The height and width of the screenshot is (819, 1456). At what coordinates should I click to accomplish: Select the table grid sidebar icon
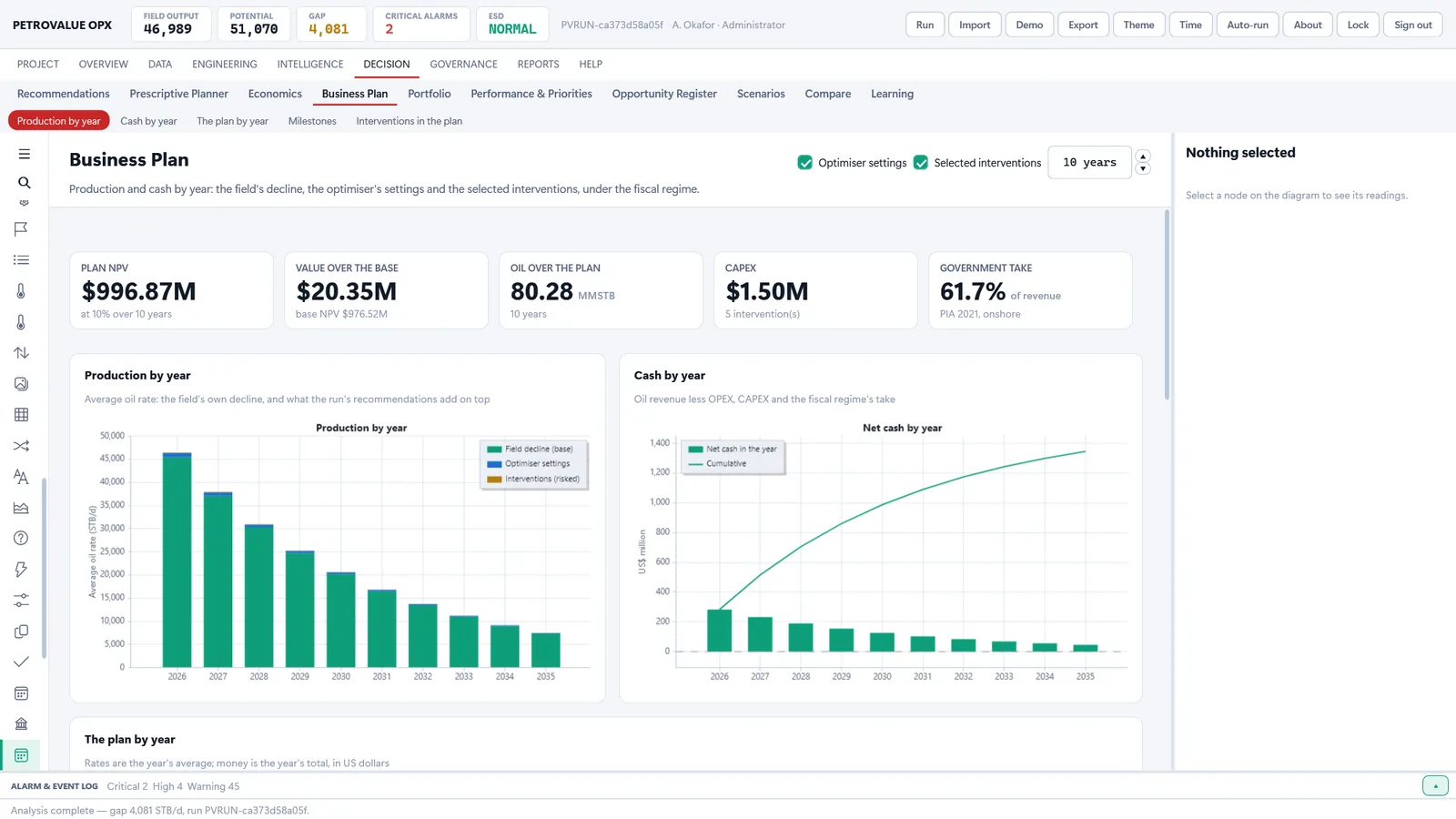pos(21,415)
